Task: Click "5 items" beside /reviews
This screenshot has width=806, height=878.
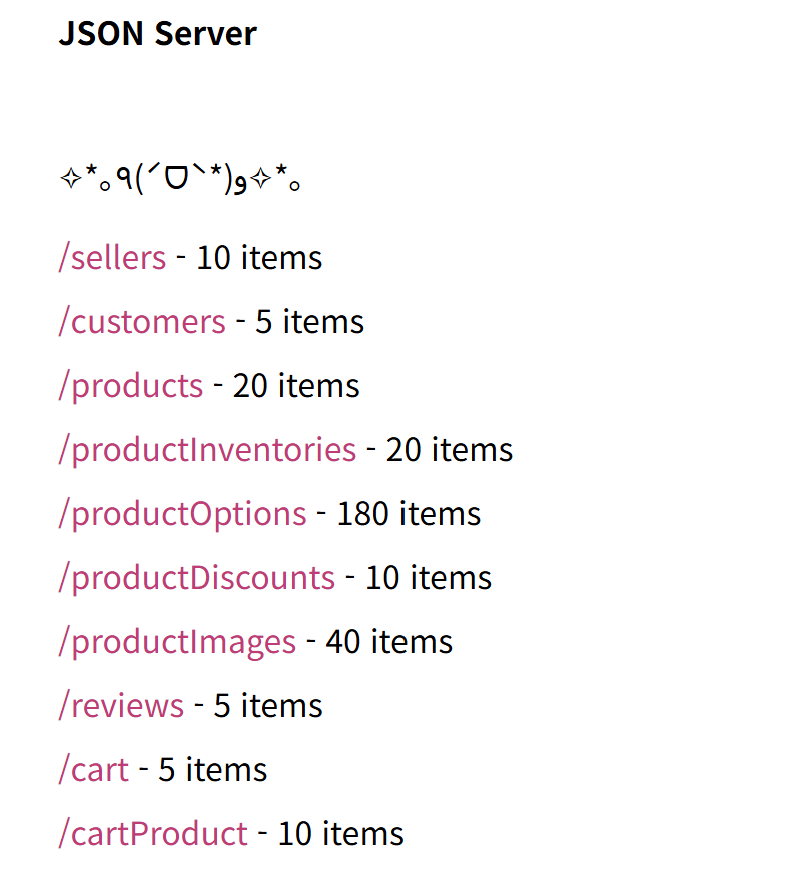Action: coord(268,706)
